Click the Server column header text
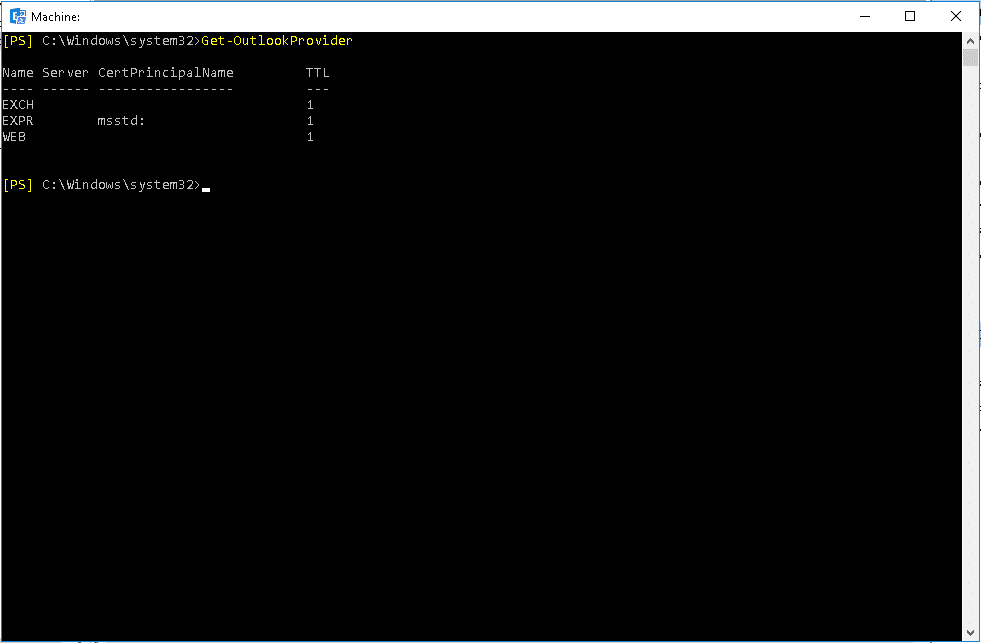Viewport: 981px width, 643px height. pos(65,72)
